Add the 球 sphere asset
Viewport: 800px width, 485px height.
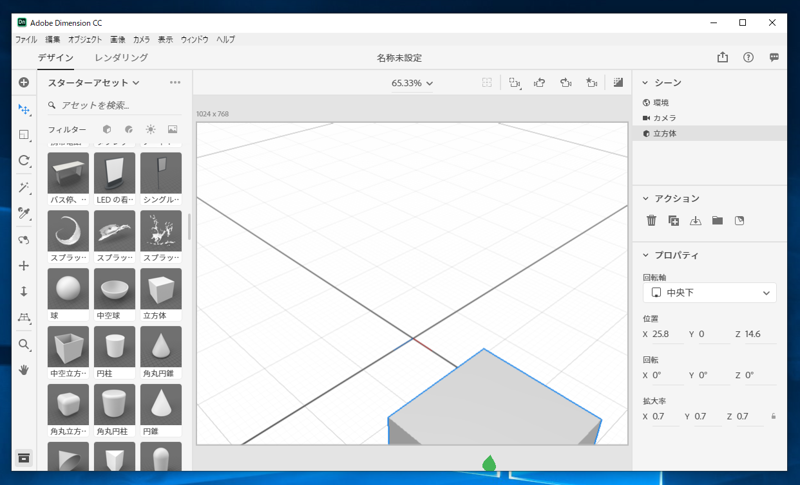(68, 289)
